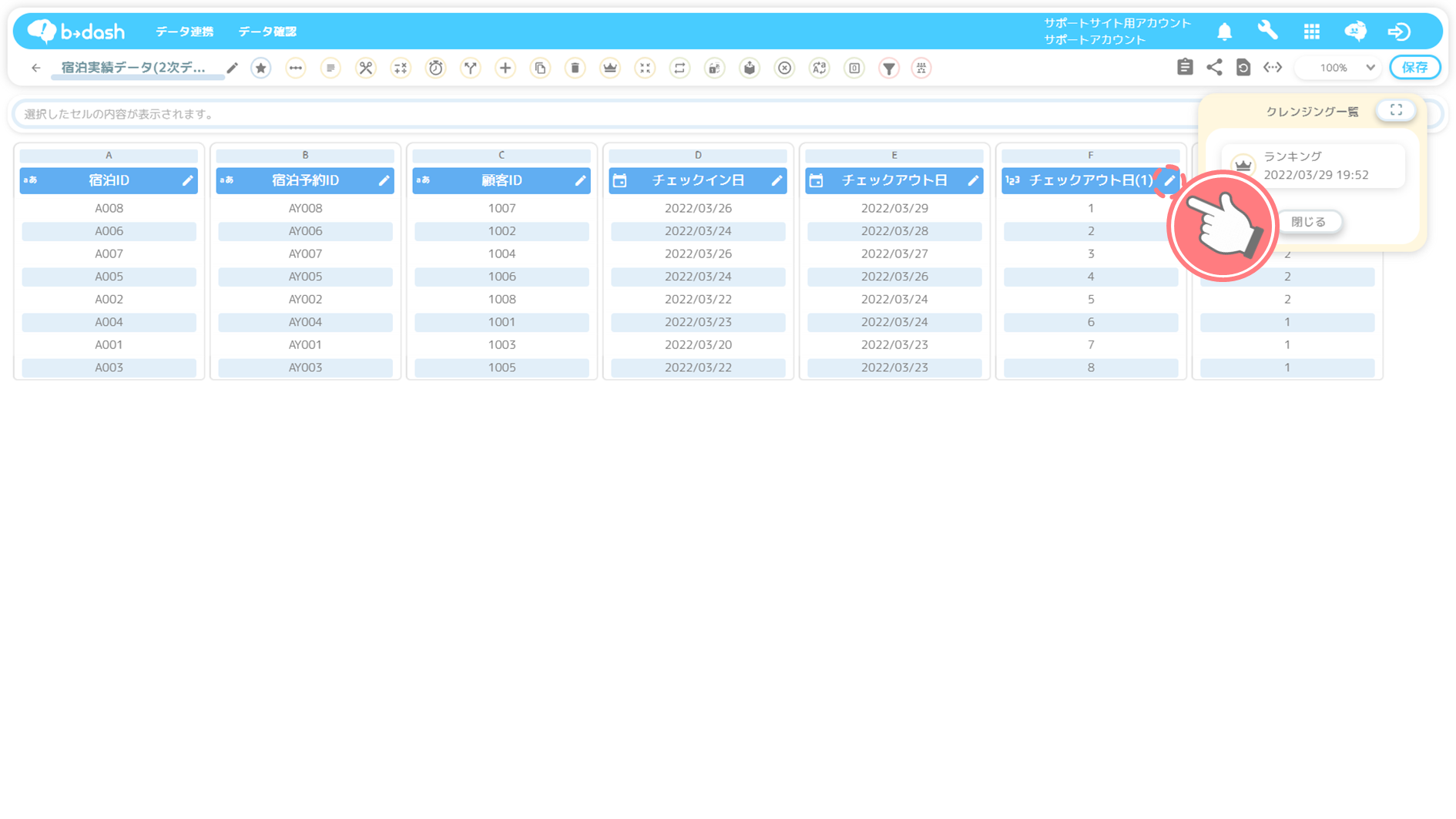Screen dimensions: 1456x819
Task: Open the crown ranking toolbar icon
Action: 610,68
